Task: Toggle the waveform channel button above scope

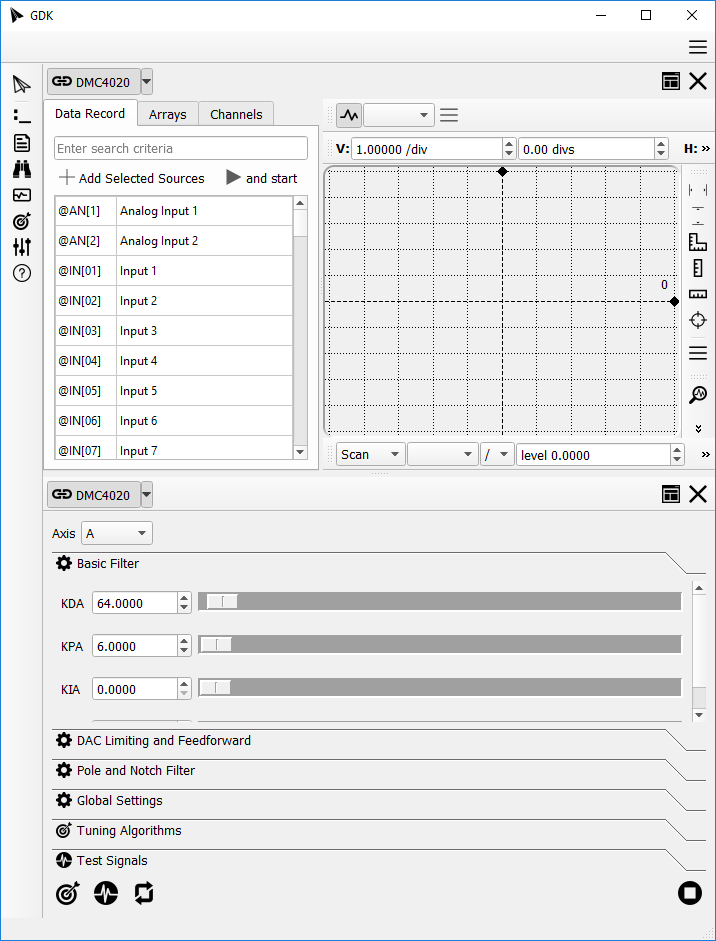Action: [348, 115]
